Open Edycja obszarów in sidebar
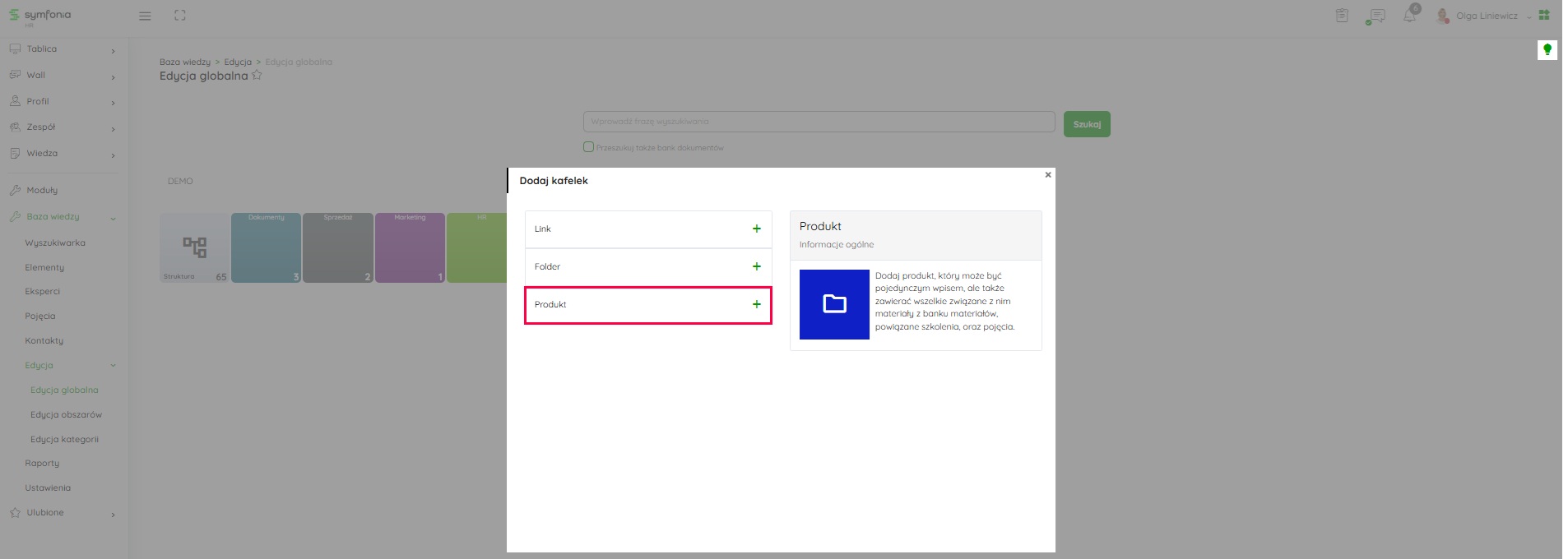Screen dimensions: 1568x559 [66, 415]
